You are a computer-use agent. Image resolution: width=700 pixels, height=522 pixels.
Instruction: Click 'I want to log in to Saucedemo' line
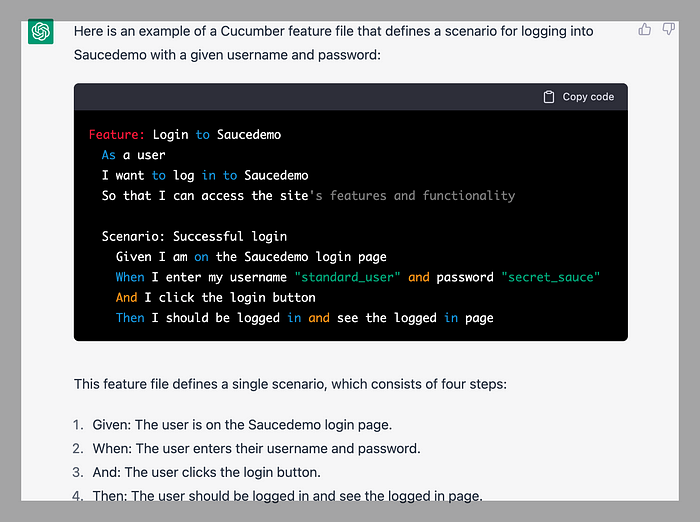tap(205, 175)
